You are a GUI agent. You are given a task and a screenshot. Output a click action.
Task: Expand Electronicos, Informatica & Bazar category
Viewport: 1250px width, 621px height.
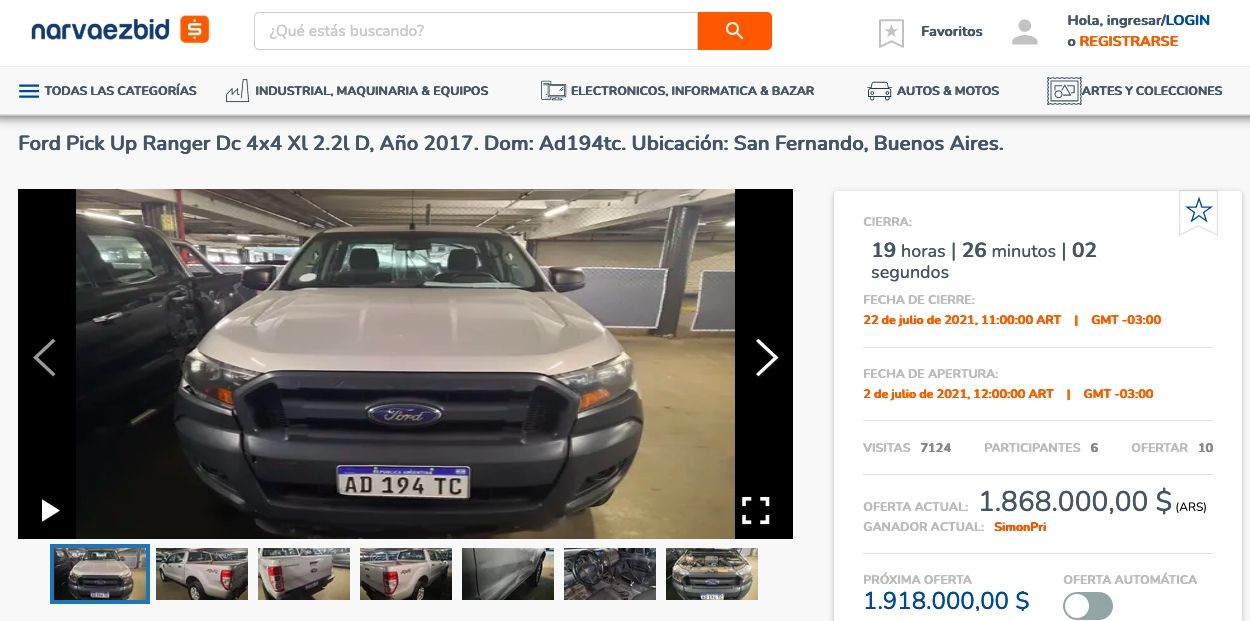[677, 91]
